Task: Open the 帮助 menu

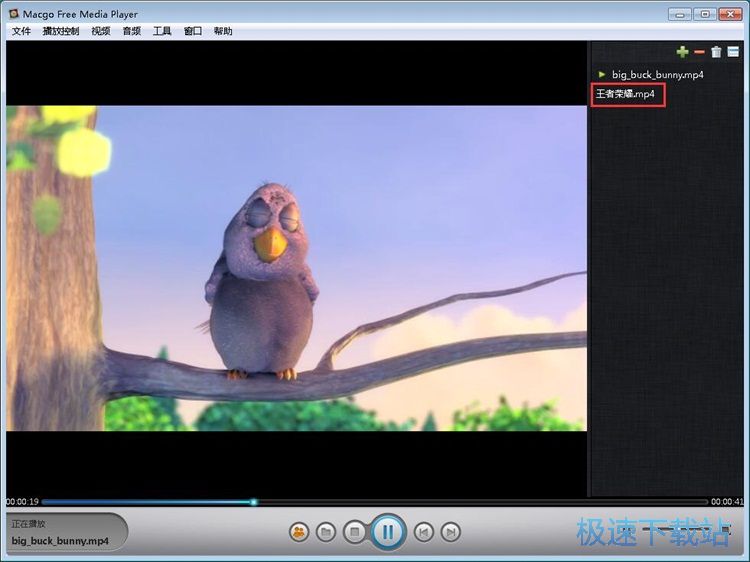Action: [x=223, y=31]
